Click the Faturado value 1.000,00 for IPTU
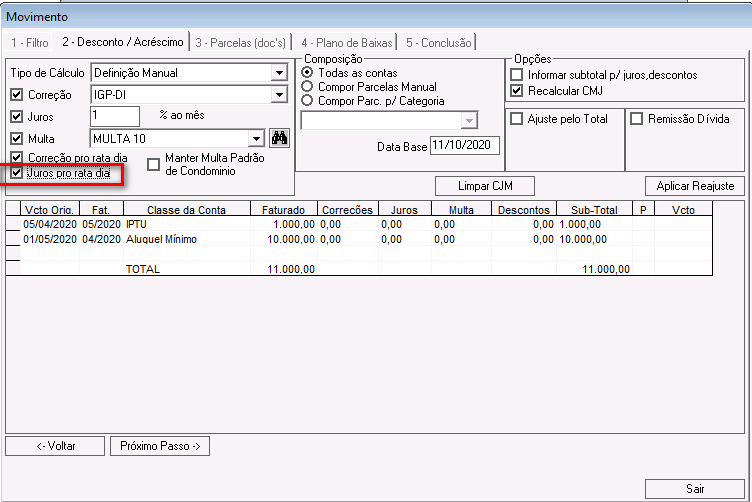The width and height of the screenshot is (752, 502). (x=283, y=224)
